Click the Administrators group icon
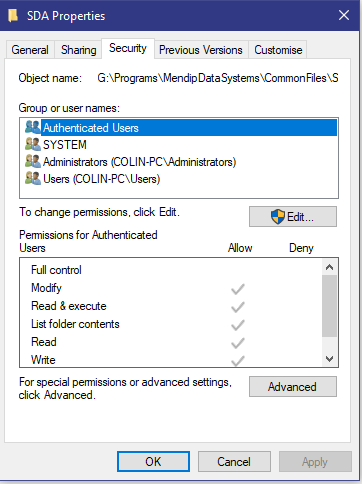Viewport: 362px width, 484px height. pyautogui.click(x=33, y=161)
